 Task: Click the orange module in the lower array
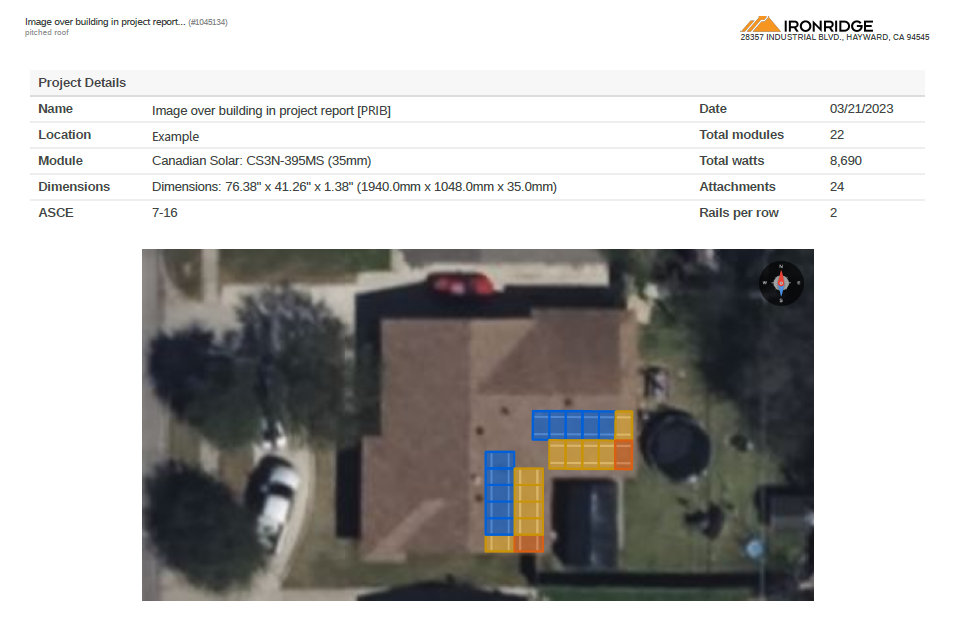(x=528, y=544)
